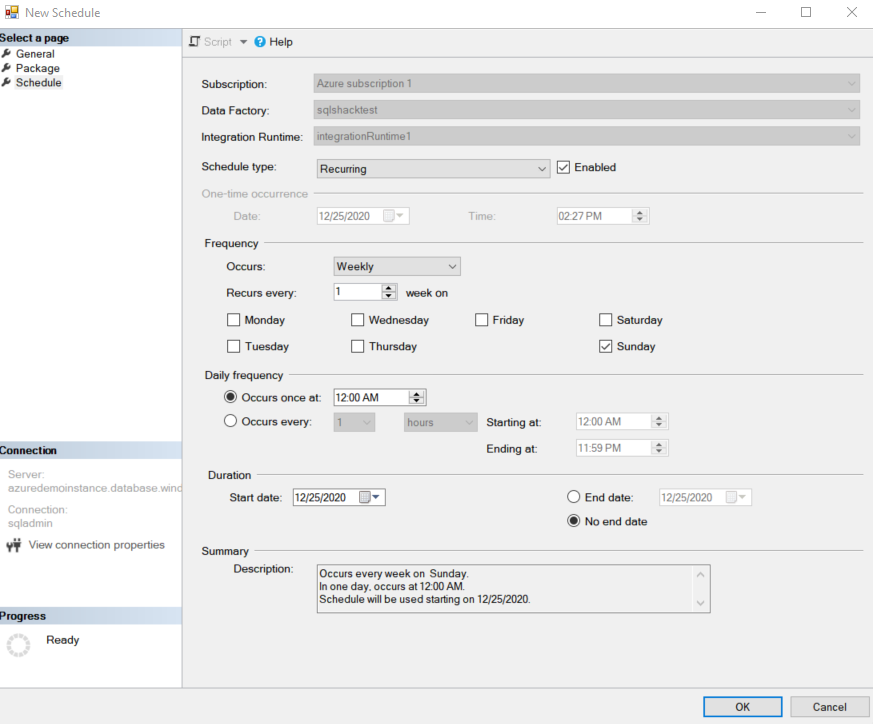Open the Start date calendar picker
This screenshot has width=873, height=724.
pyautogui.click(x=370, y=497)
